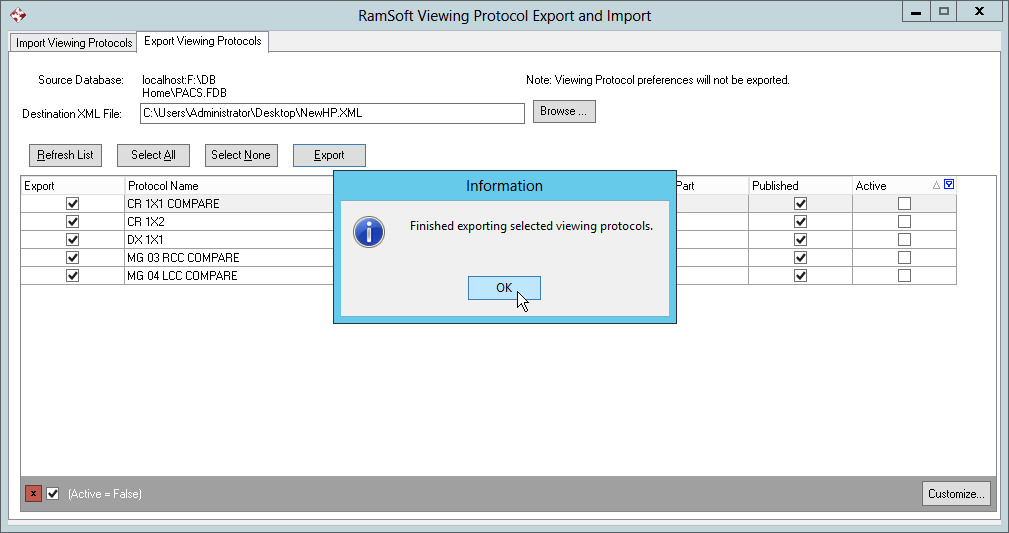Click the blue information icon in dialog

click(370, 233)
